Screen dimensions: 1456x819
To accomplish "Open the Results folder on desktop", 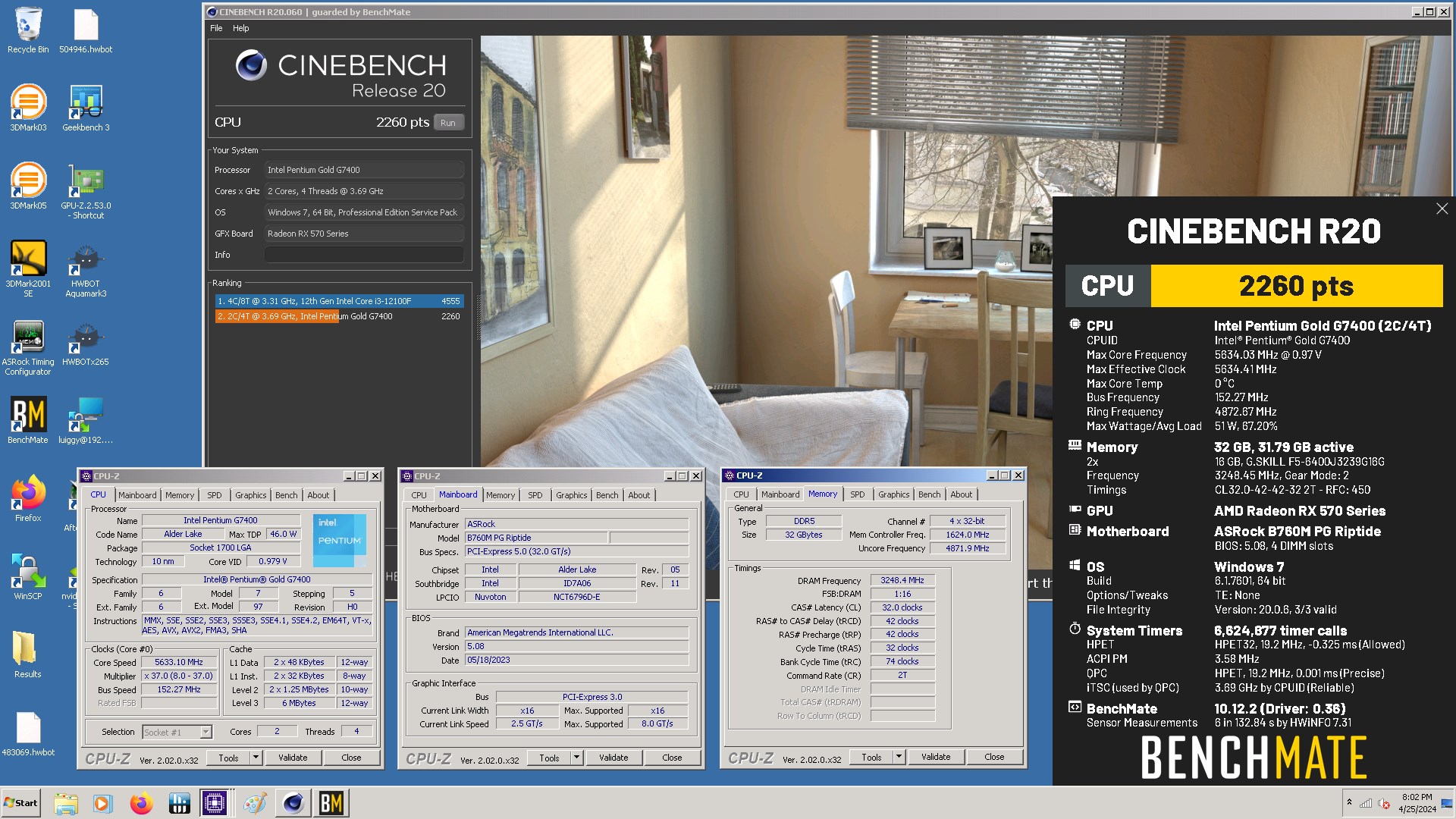I will (28, 654).
